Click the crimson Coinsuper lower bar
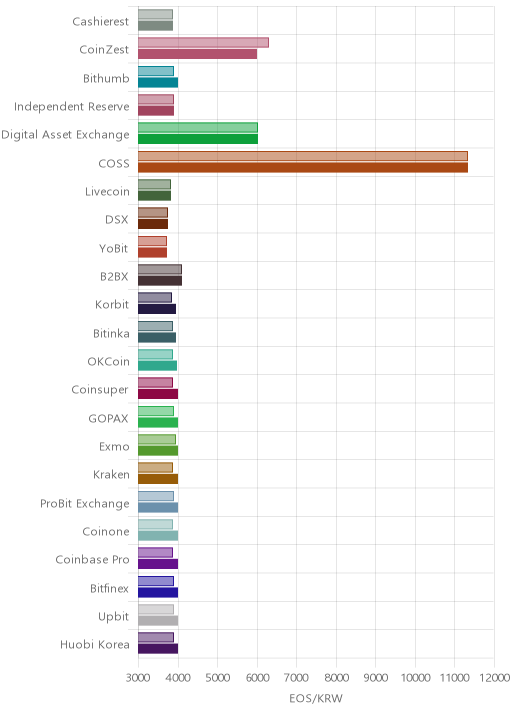 158,394
